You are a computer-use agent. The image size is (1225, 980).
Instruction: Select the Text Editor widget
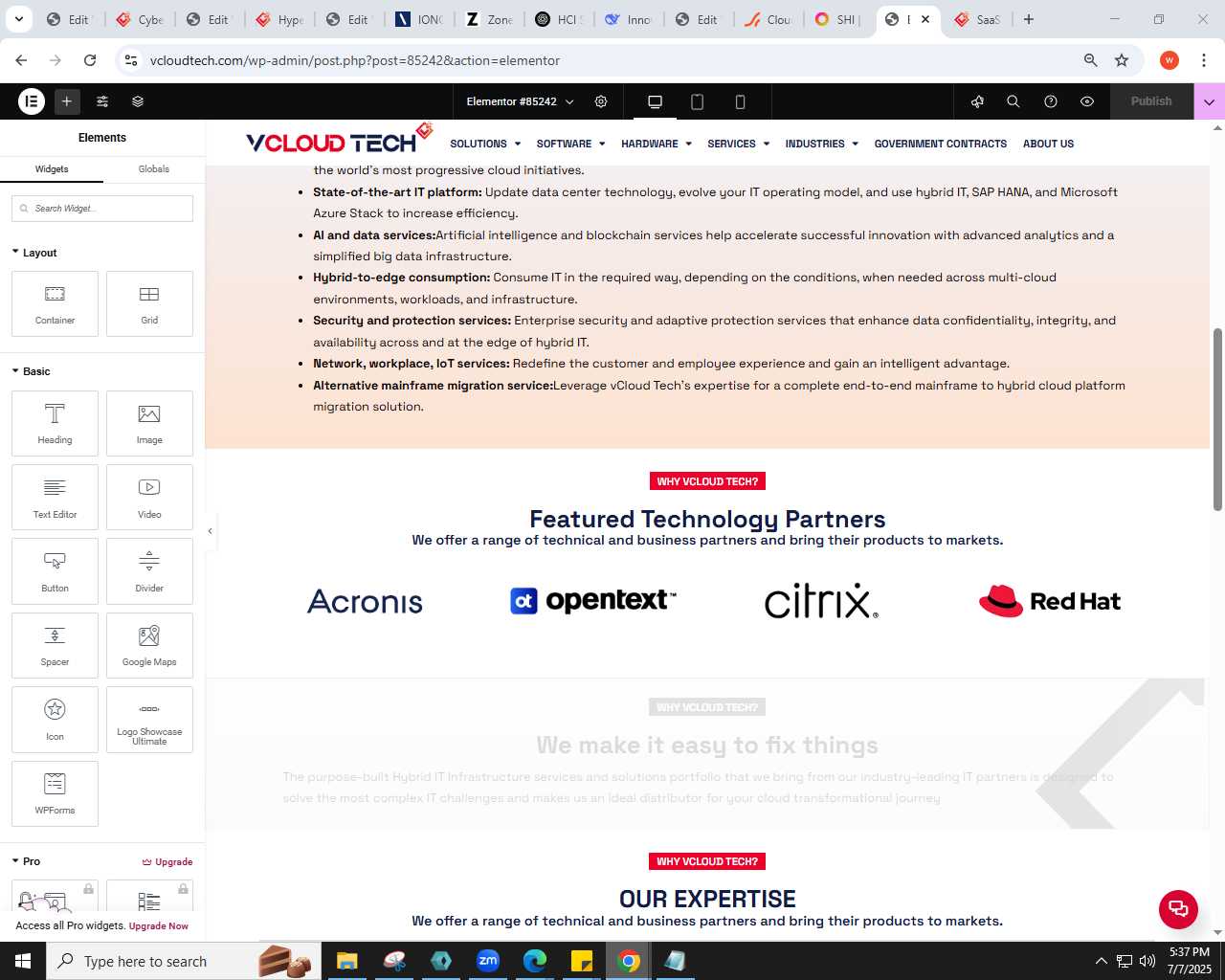(x=55, y=497)
